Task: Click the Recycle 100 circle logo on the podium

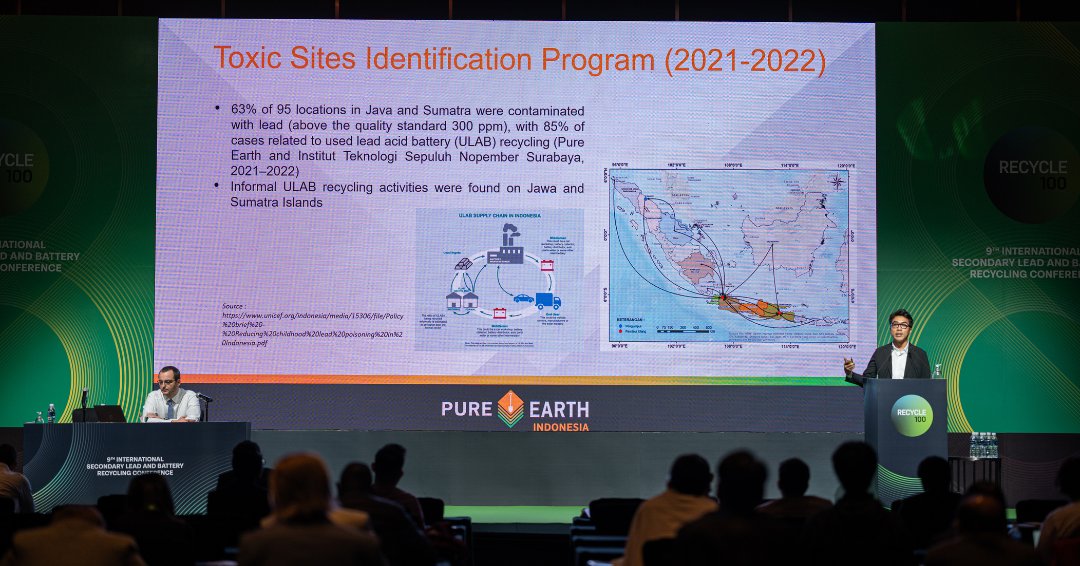Action: point(911,415)
